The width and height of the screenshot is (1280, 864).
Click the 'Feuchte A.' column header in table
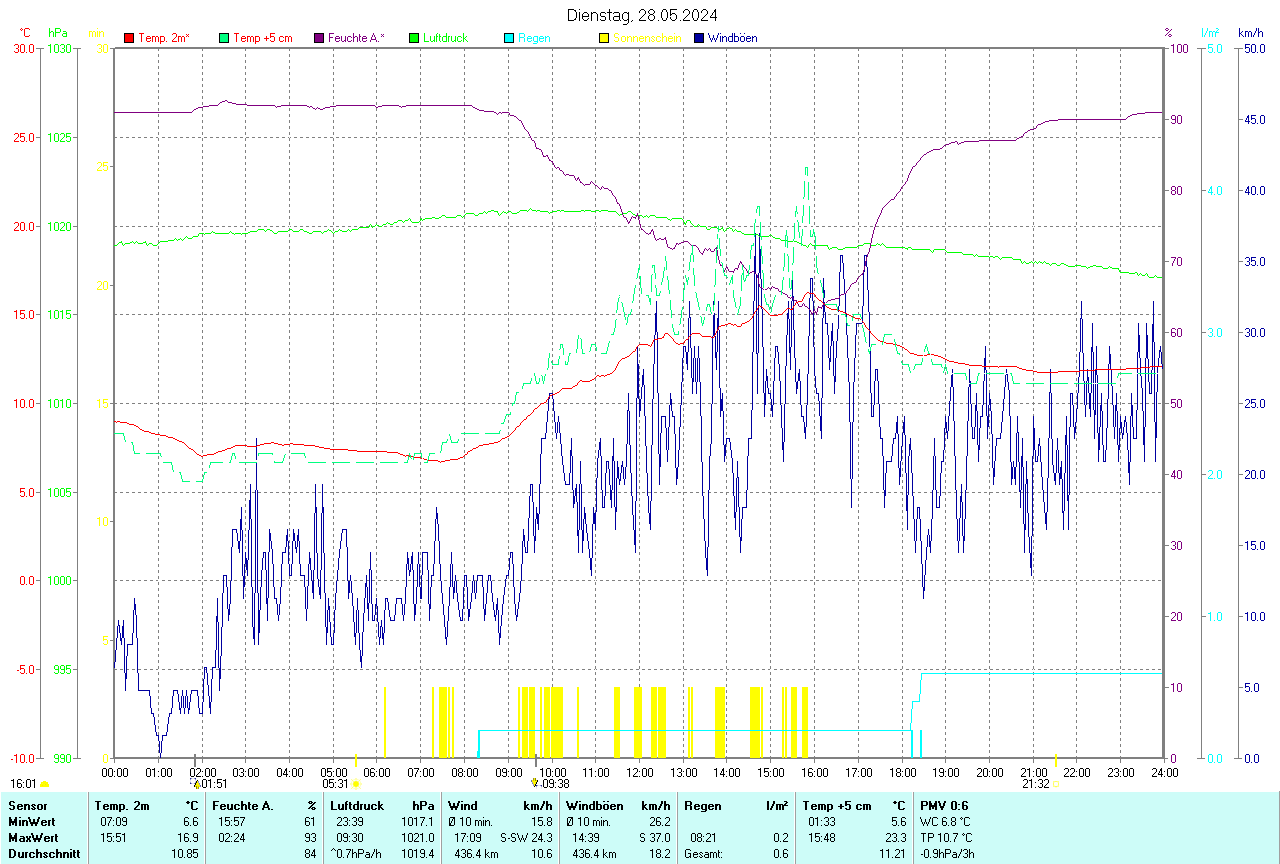(243, 806)
